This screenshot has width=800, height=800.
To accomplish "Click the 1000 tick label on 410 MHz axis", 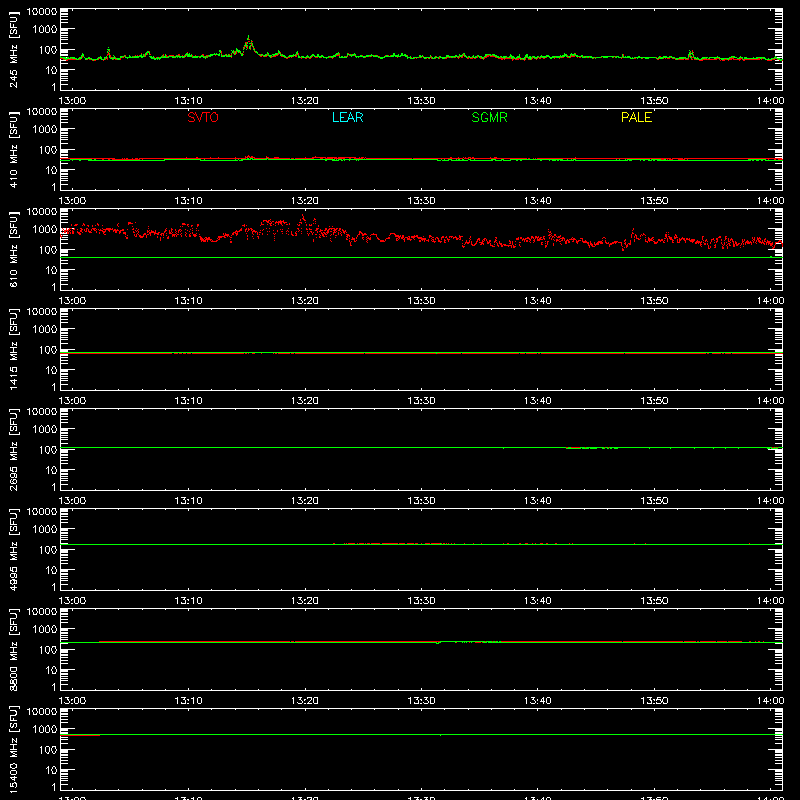I will [45, 130].
